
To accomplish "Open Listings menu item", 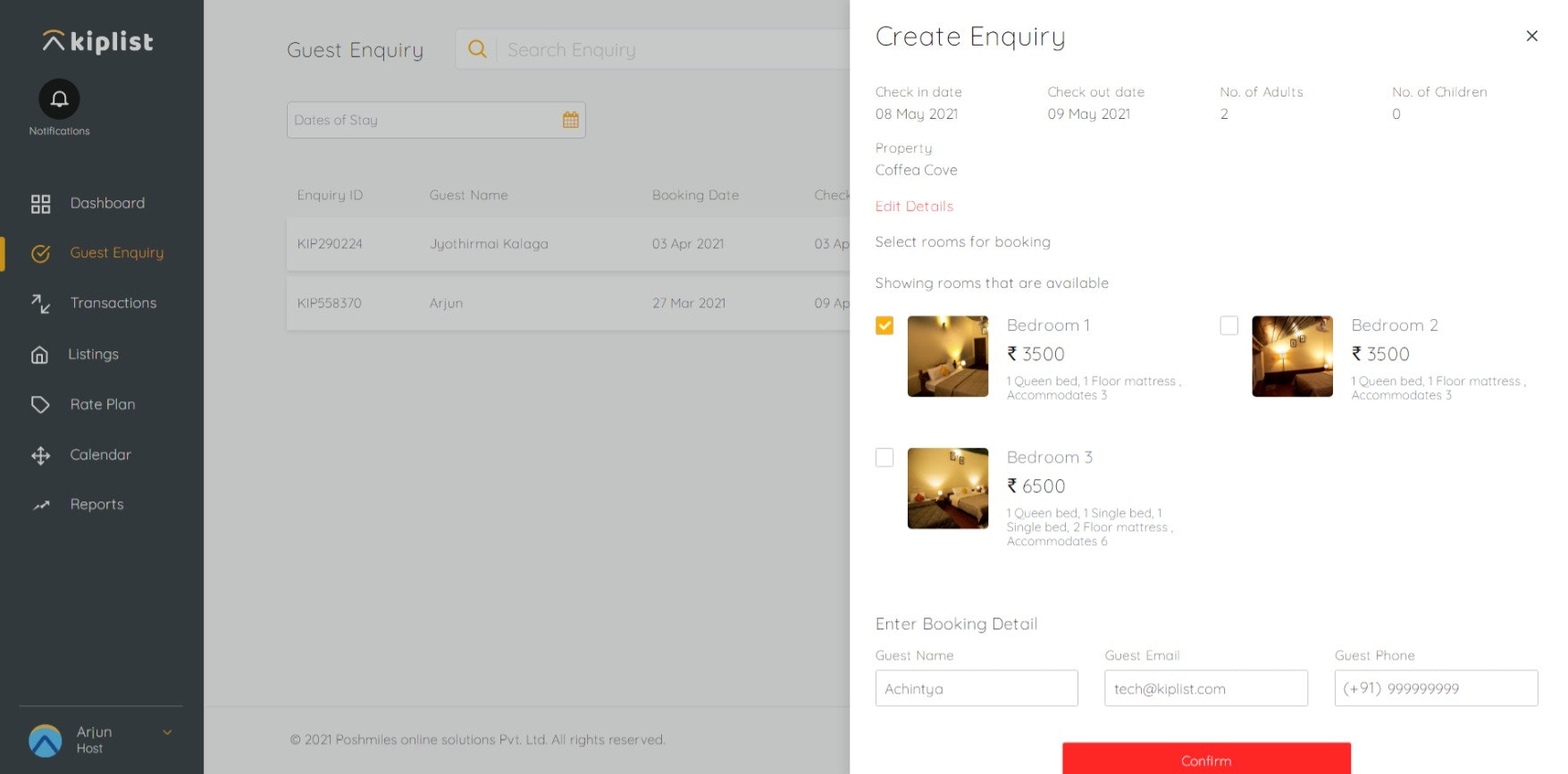I will pyautogui.click(x=93, y=354).
